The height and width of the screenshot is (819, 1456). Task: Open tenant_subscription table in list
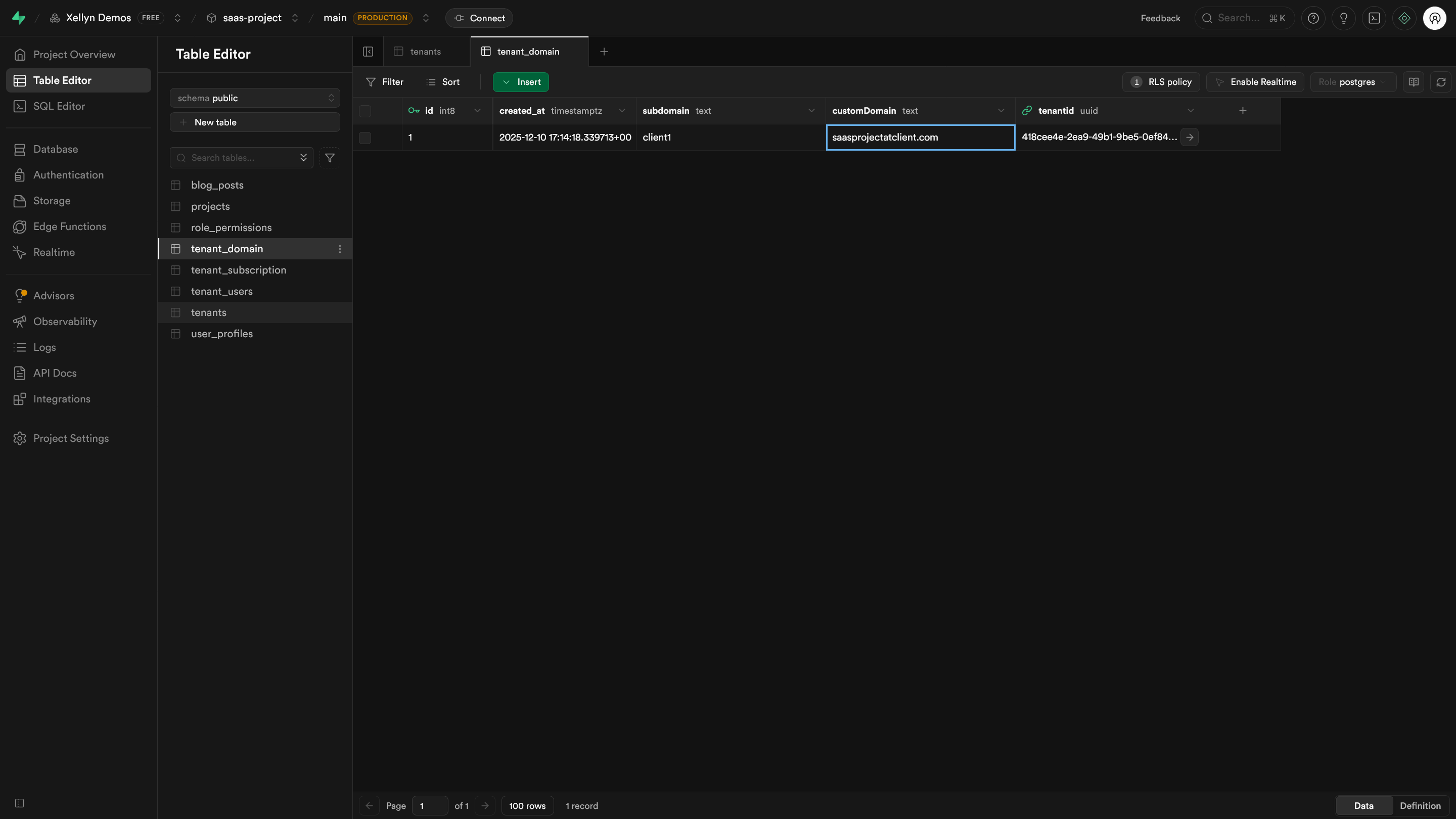(255, 270)
